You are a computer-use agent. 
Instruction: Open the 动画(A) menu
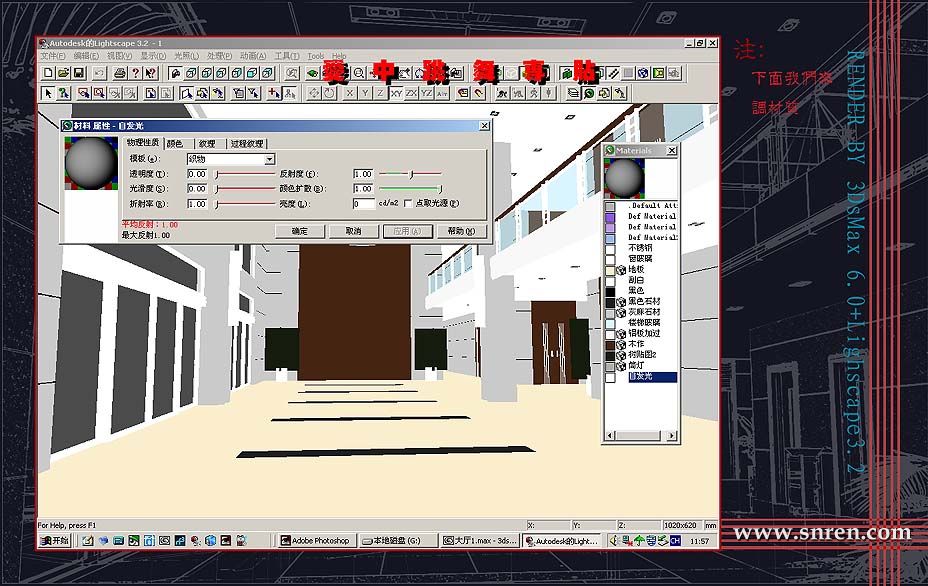[253, 56]
